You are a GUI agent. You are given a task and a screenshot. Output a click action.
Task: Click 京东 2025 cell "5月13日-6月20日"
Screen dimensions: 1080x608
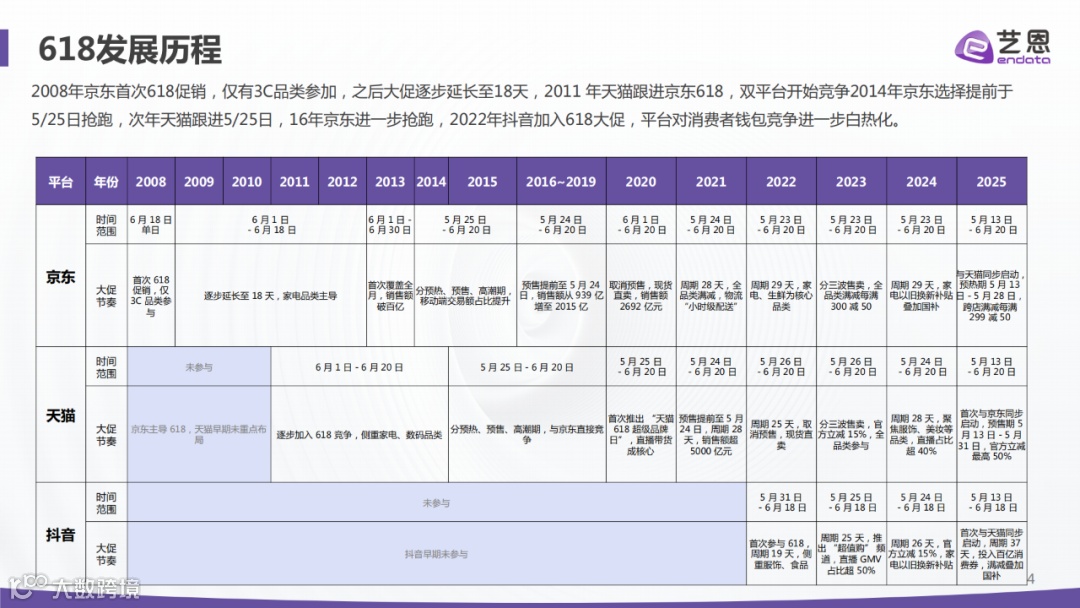click(x=992, y=224)
